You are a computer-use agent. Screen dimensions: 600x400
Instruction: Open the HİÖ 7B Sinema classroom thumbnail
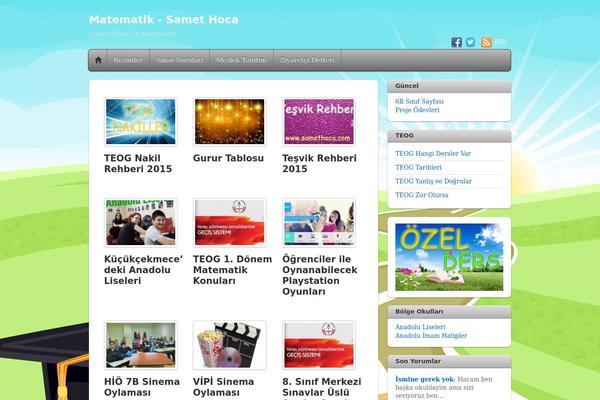click(140, 345)
